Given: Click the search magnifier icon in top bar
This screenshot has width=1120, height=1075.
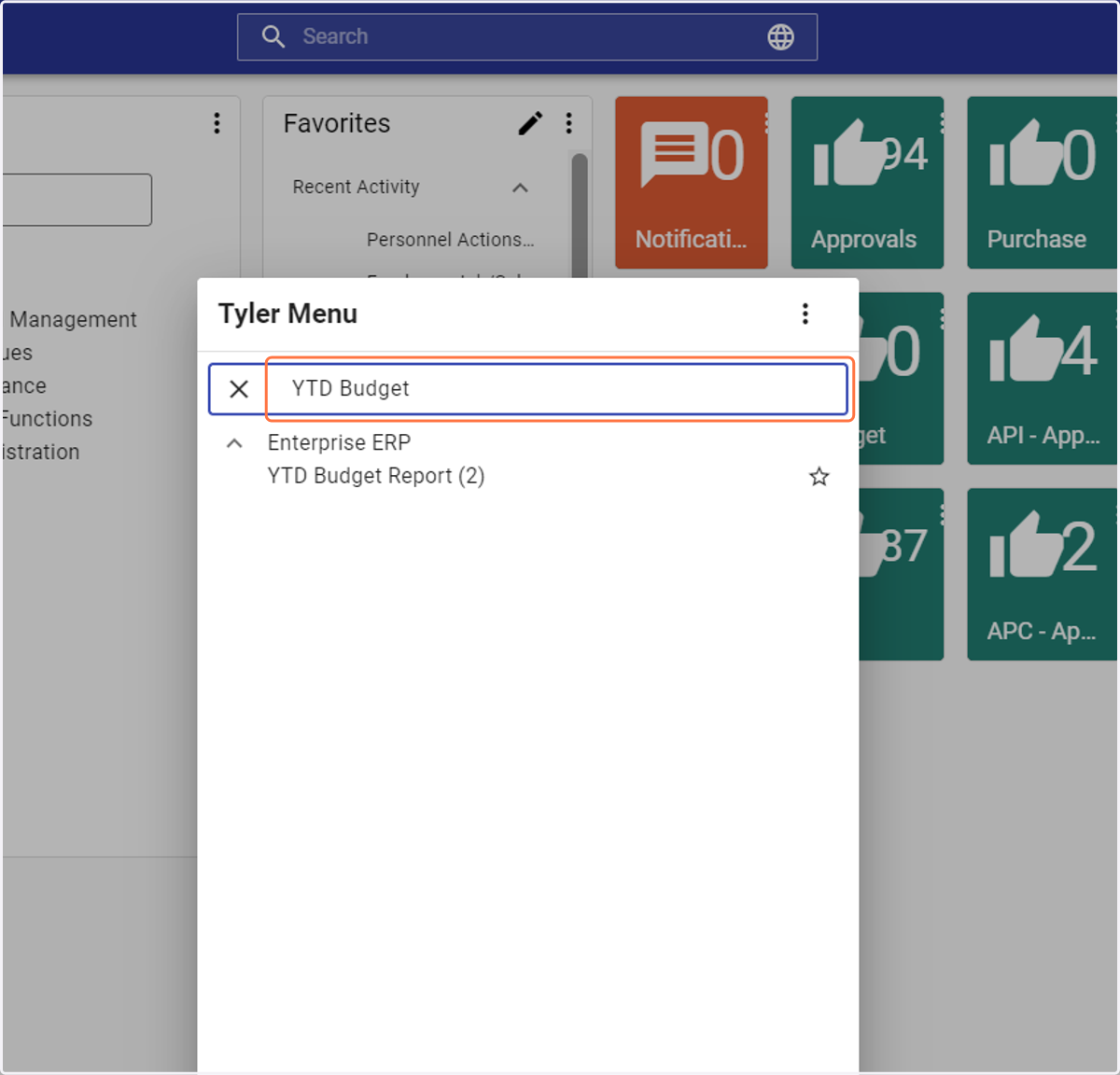Looking at the screenshot, I should [273, 36].
